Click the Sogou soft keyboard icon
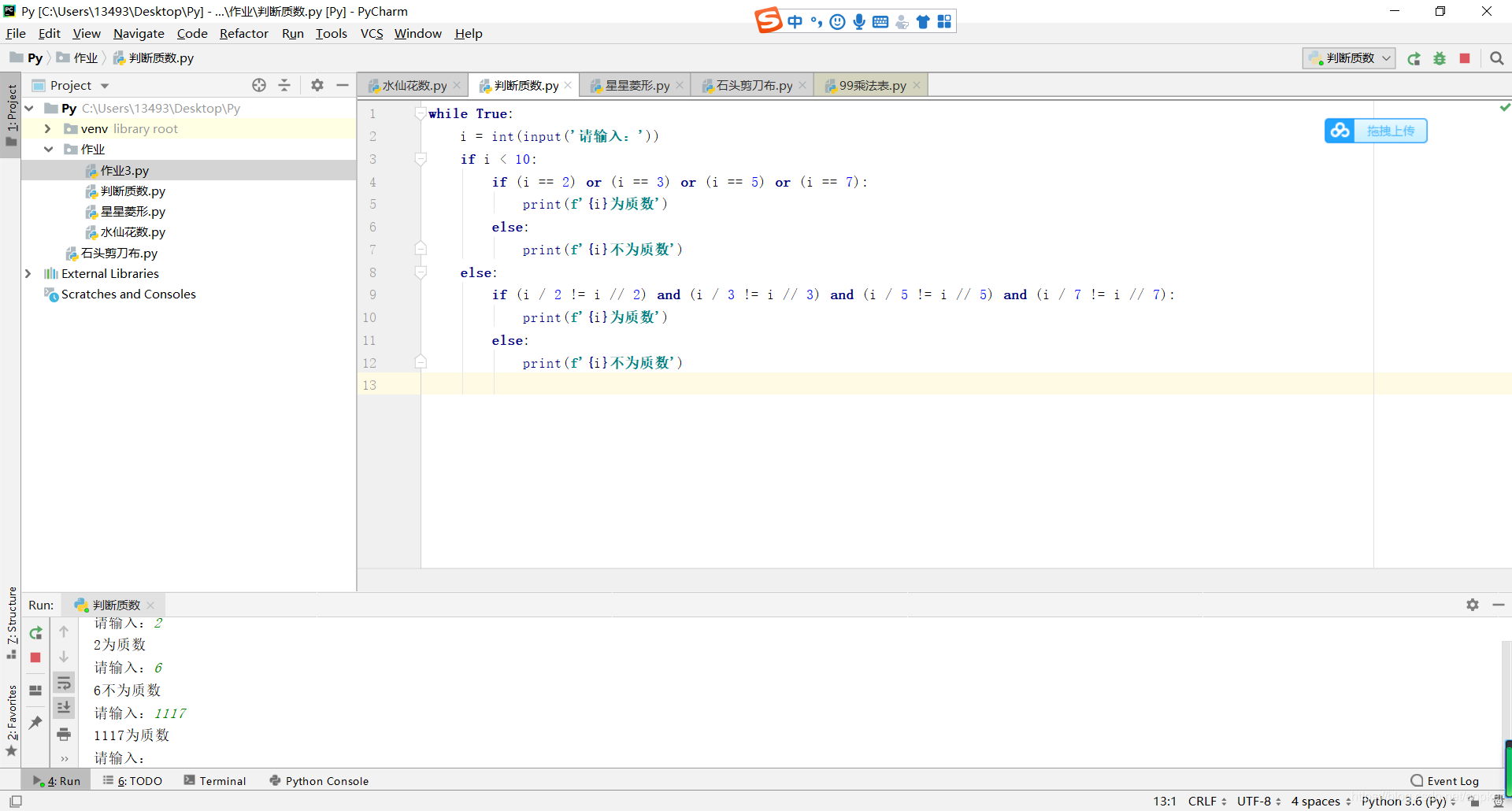The image size is (1512, 811). 880,21
